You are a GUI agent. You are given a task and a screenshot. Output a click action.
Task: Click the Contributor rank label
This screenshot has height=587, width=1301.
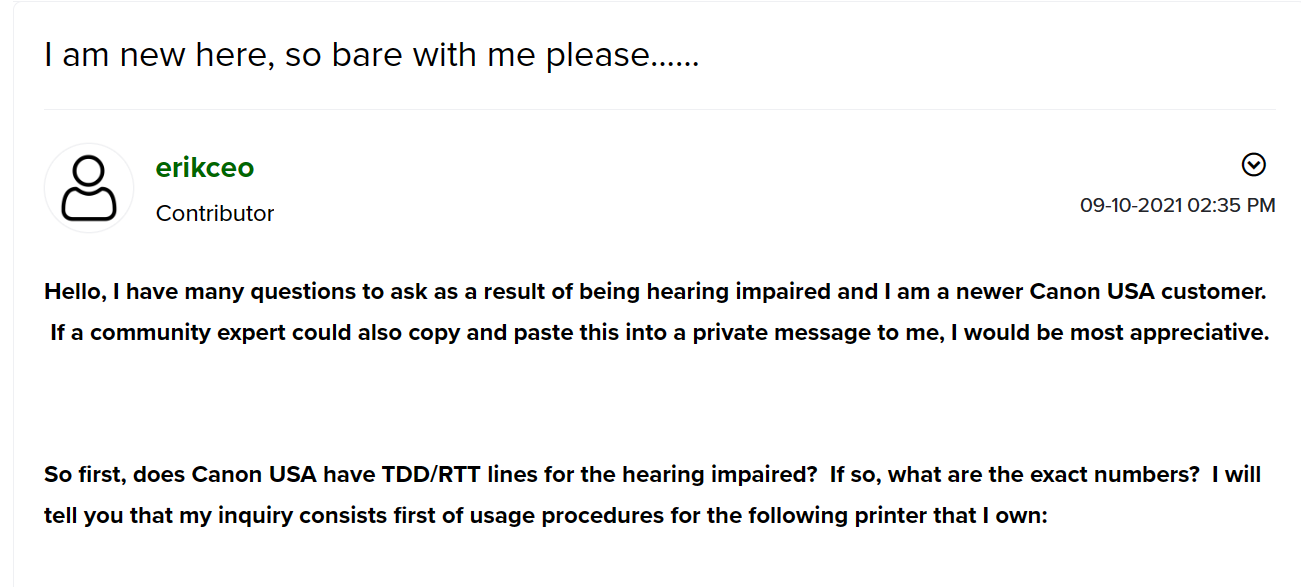click(x=215, y=213)
